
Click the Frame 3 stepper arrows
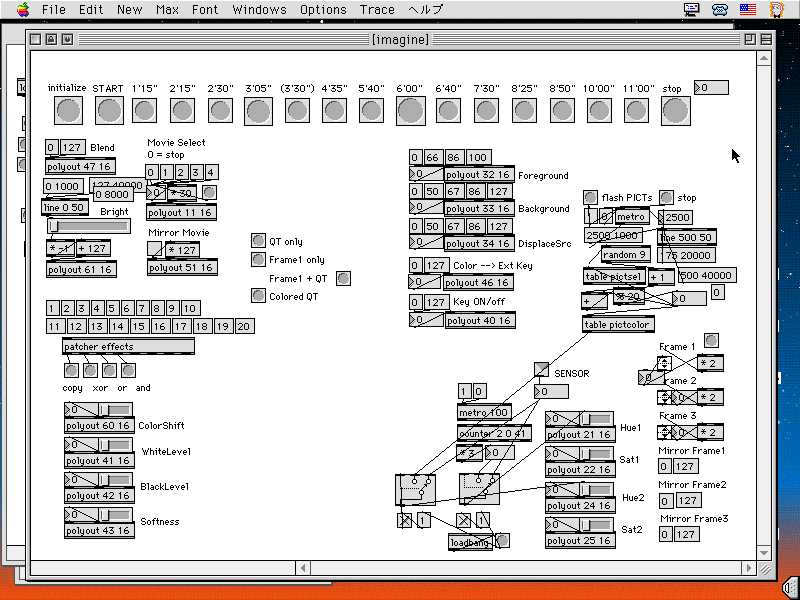[x=664, y=433]
